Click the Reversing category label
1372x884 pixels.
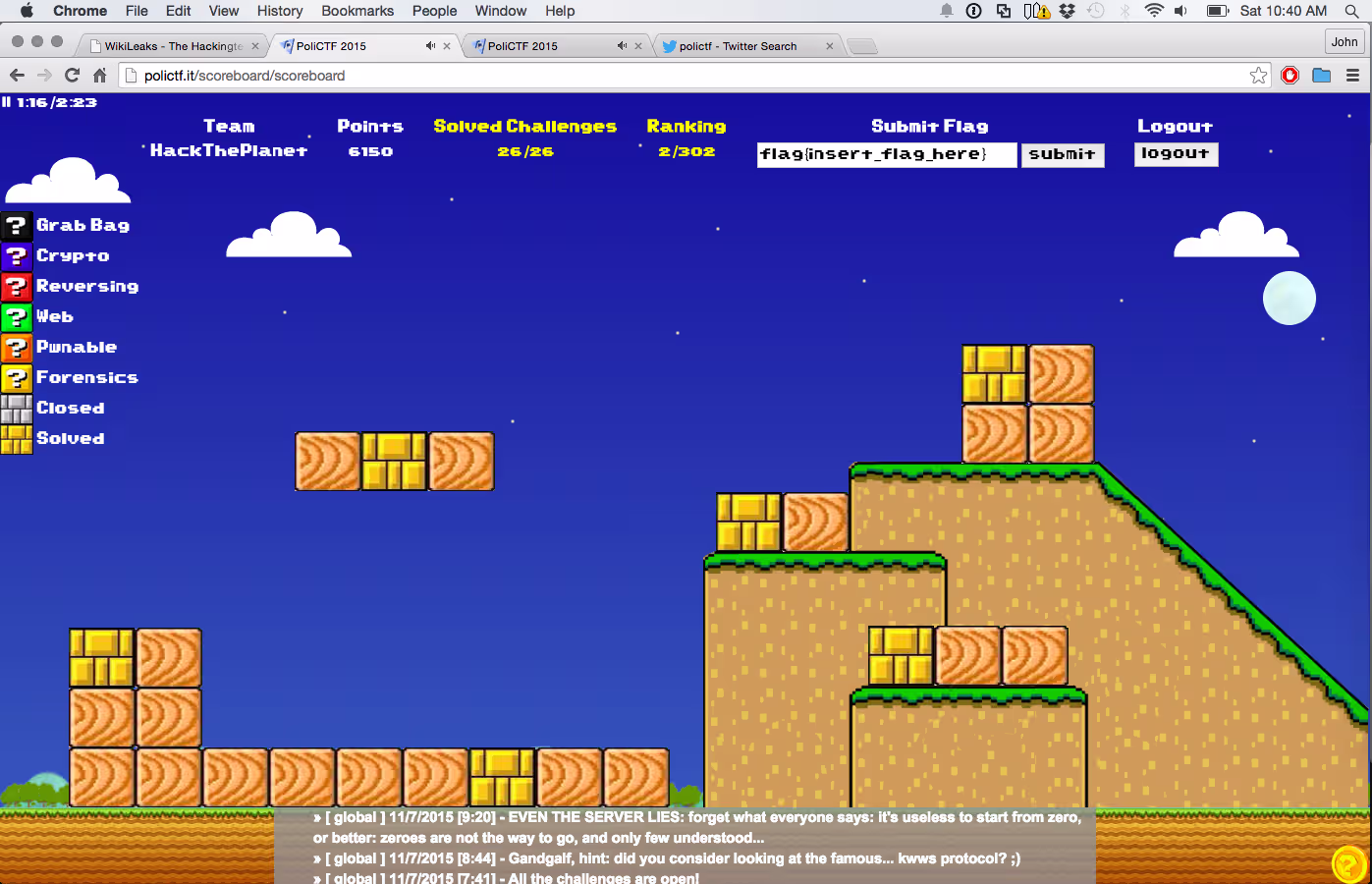pos(87,286)
